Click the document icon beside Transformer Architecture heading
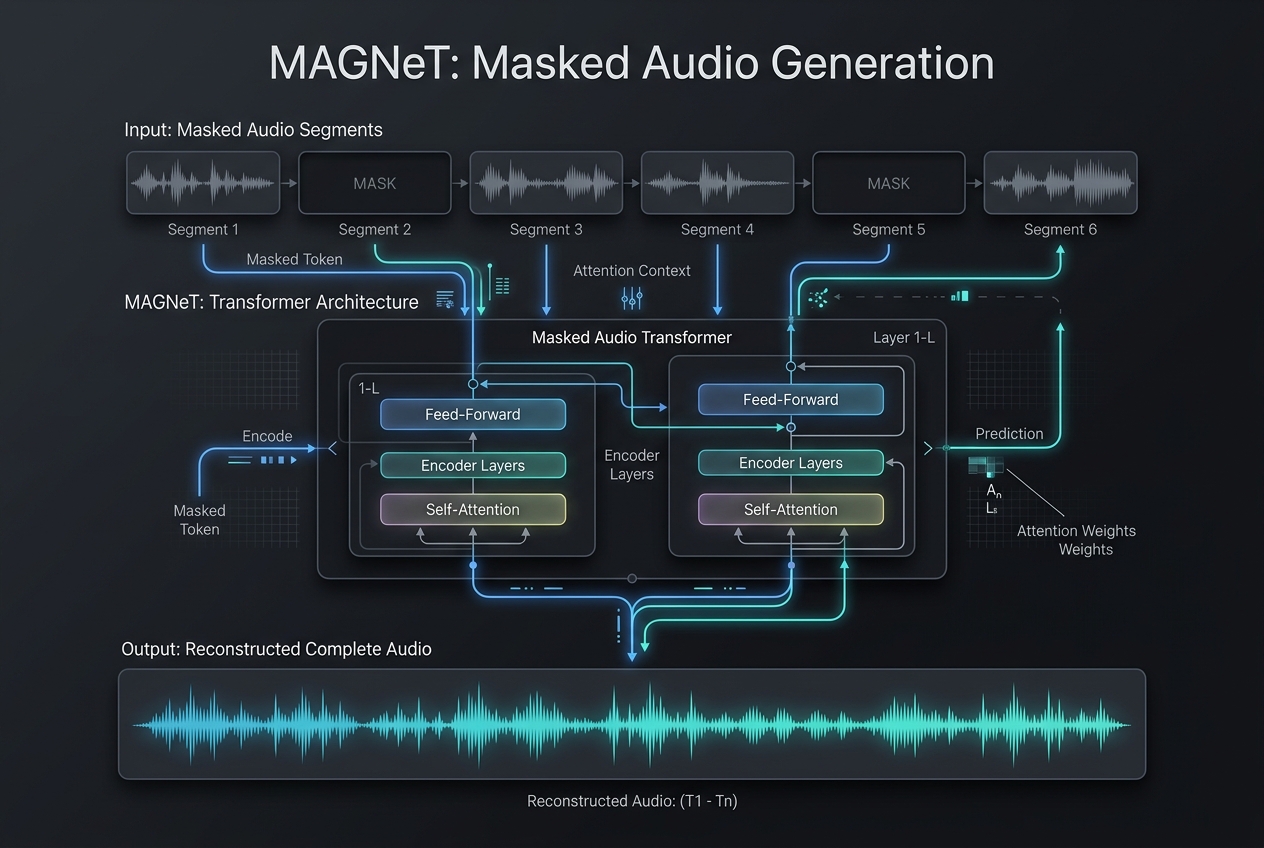Screen dimensions: 1264x848 tap(445, 300)
